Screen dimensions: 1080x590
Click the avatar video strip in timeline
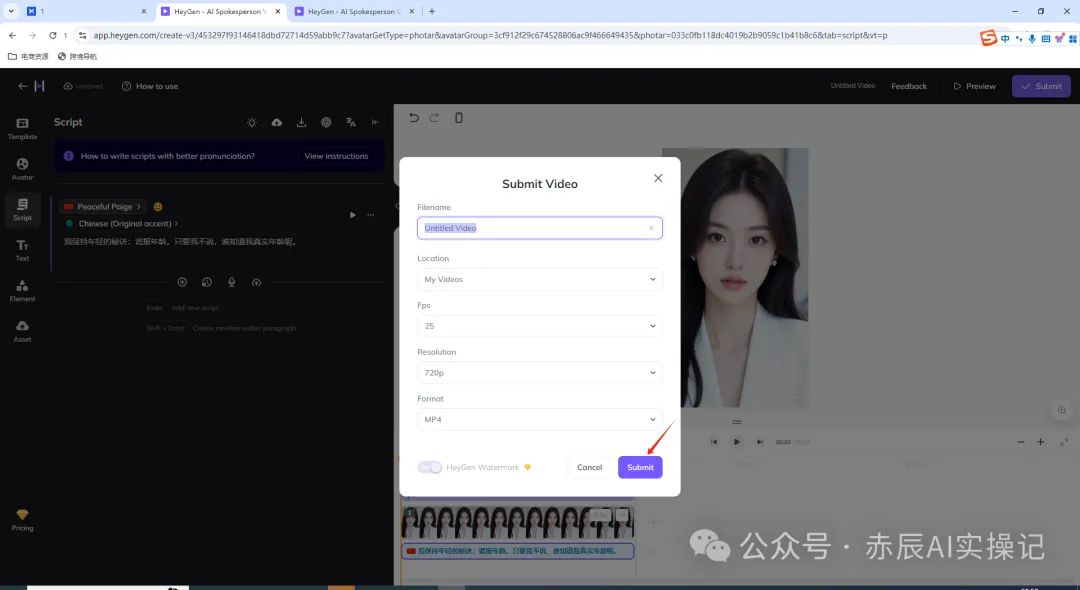tap(517, 523)
